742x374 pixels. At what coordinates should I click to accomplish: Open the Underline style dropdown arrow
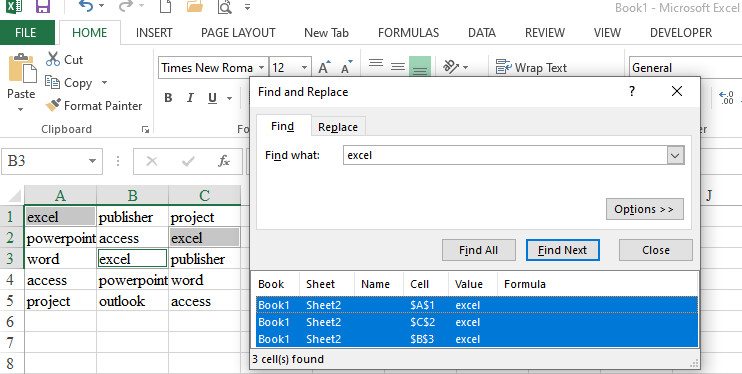coord(230,98)
